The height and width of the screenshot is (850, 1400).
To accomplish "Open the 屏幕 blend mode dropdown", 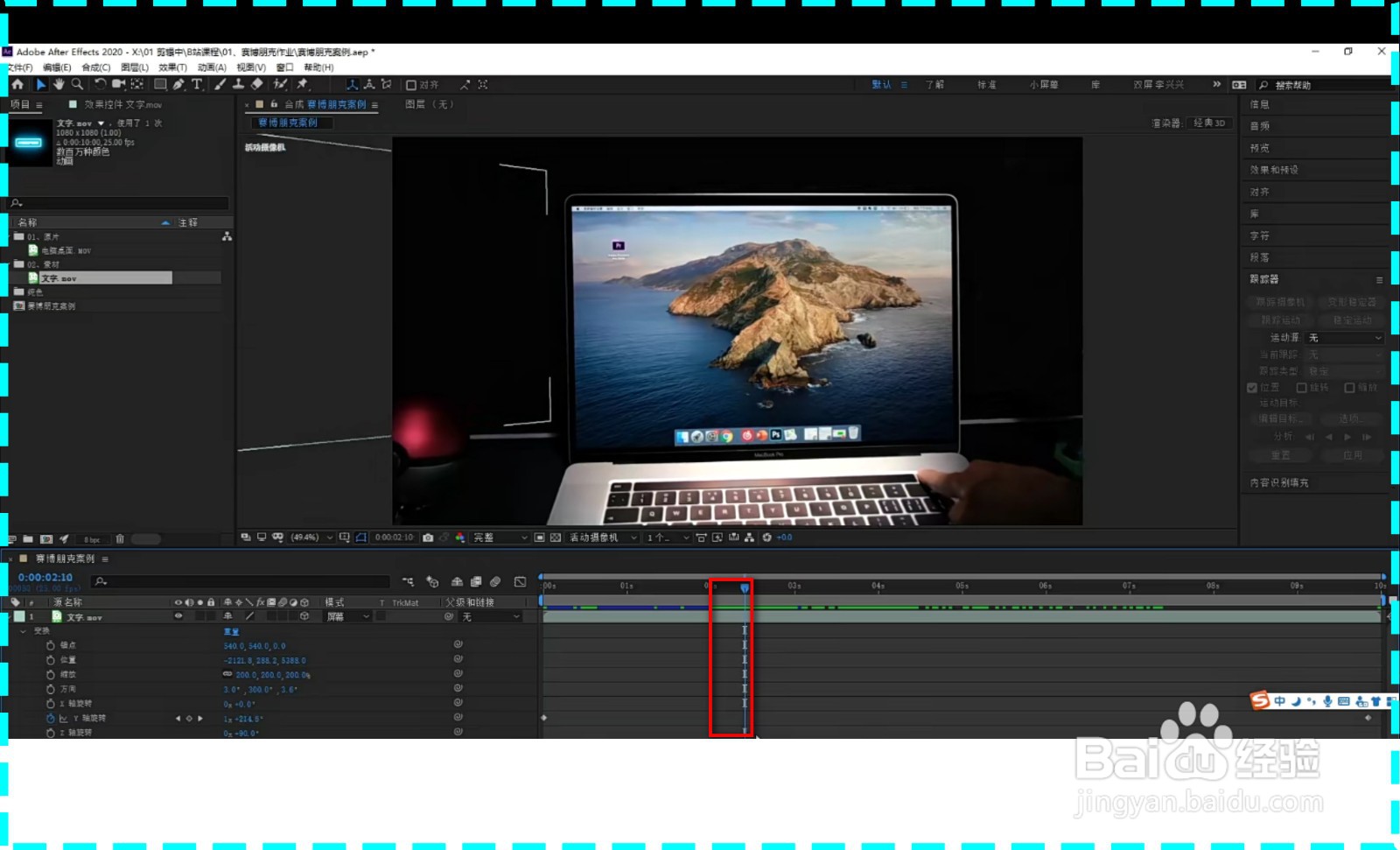I will click(348, 616).
